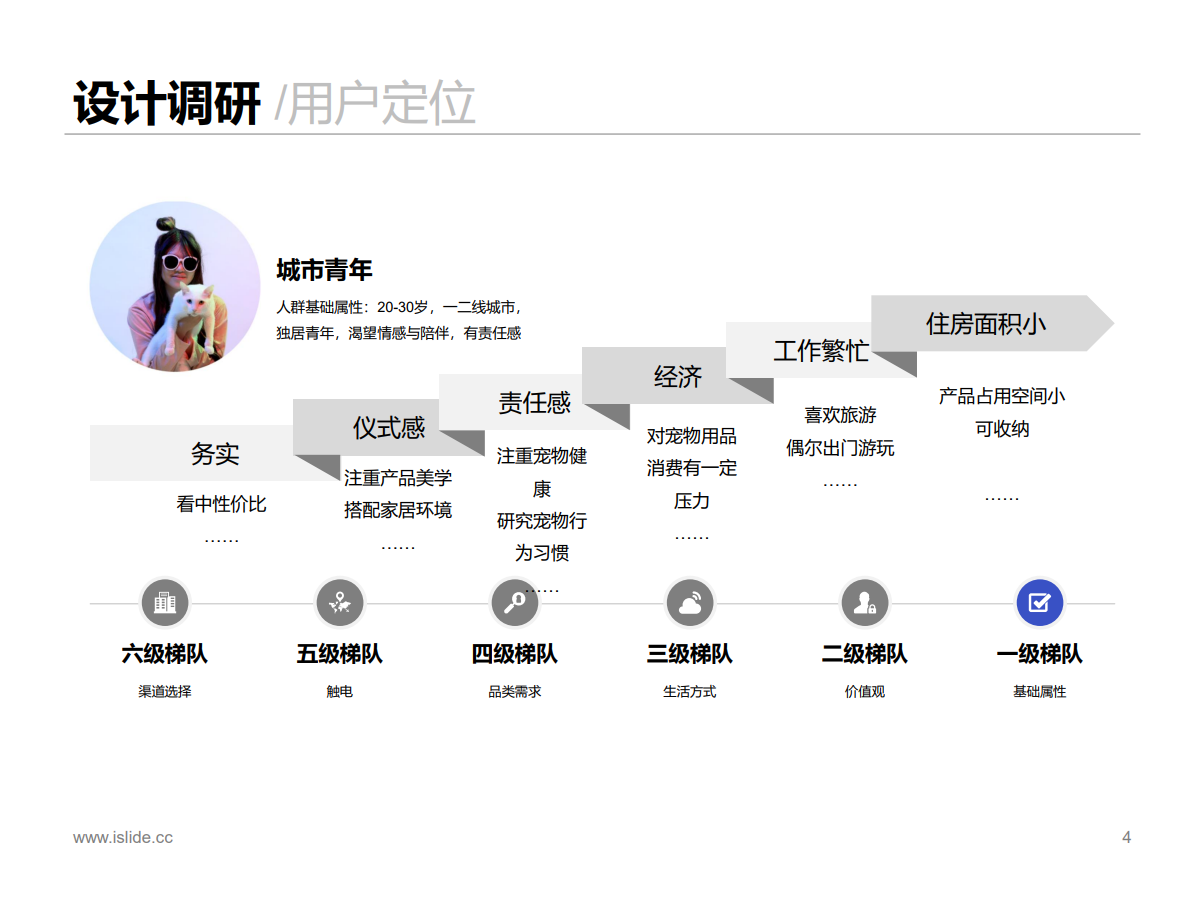Click the /用户定位 subtitle text
This screenshot has height=902, width=1203.
pos(375,103)
